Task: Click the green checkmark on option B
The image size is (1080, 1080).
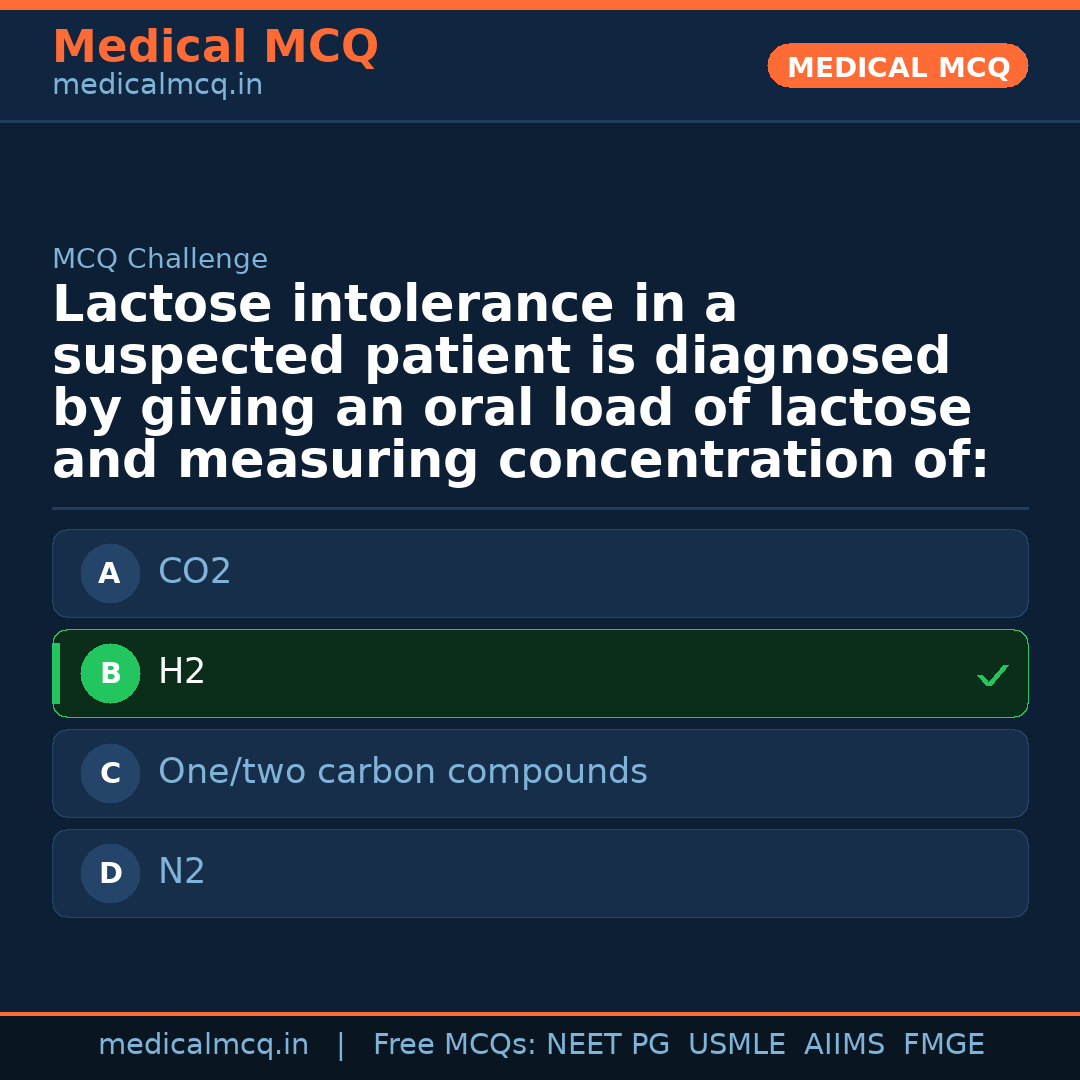Action: [x=992, y=676]
